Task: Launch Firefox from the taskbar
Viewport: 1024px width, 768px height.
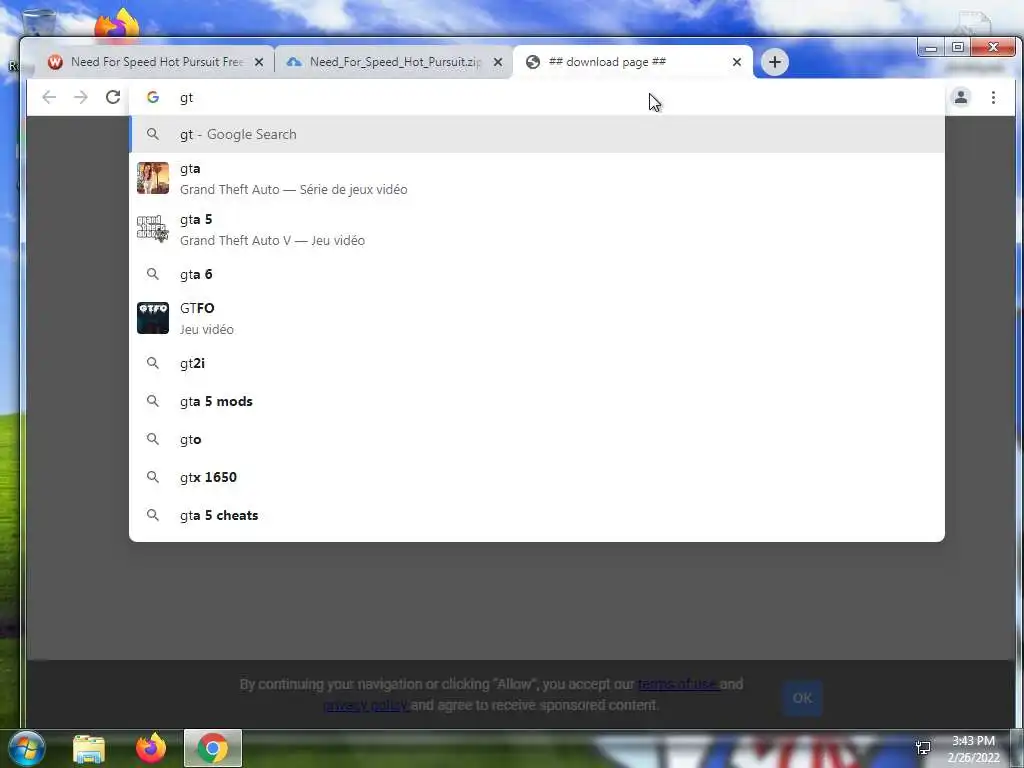Action: click(x=151, y=748)
